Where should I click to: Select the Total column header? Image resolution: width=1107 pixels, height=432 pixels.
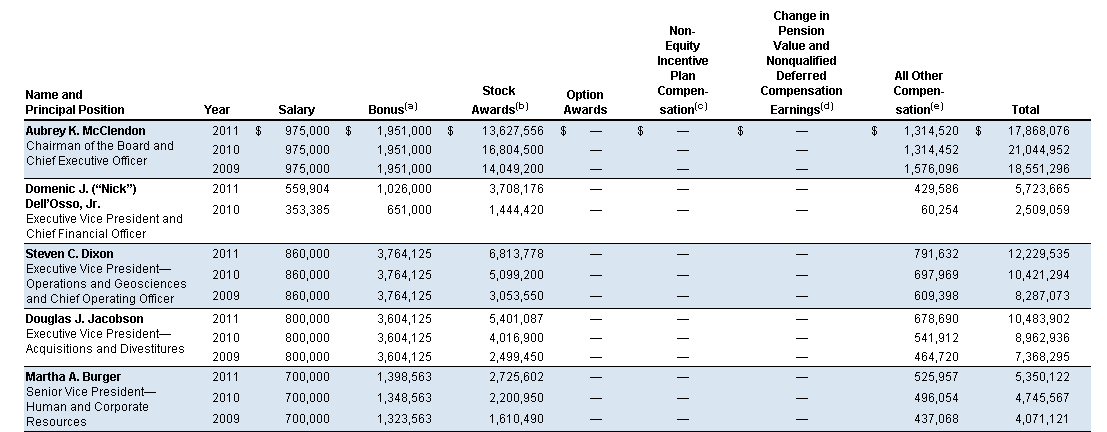1025,109
